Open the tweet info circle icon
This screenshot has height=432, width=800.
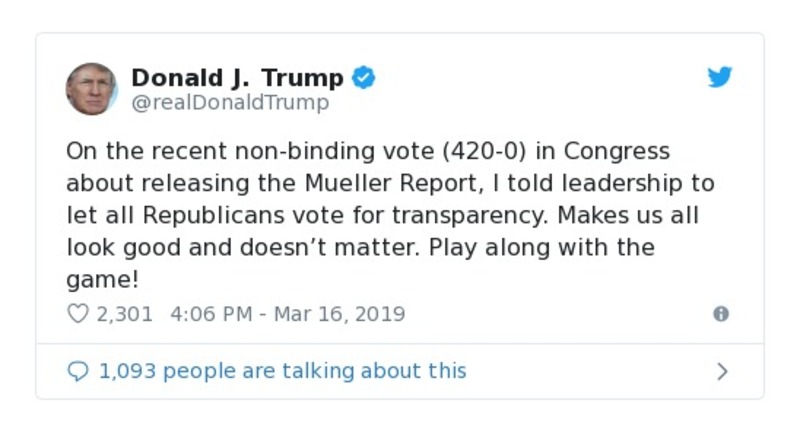coord(720,314)
